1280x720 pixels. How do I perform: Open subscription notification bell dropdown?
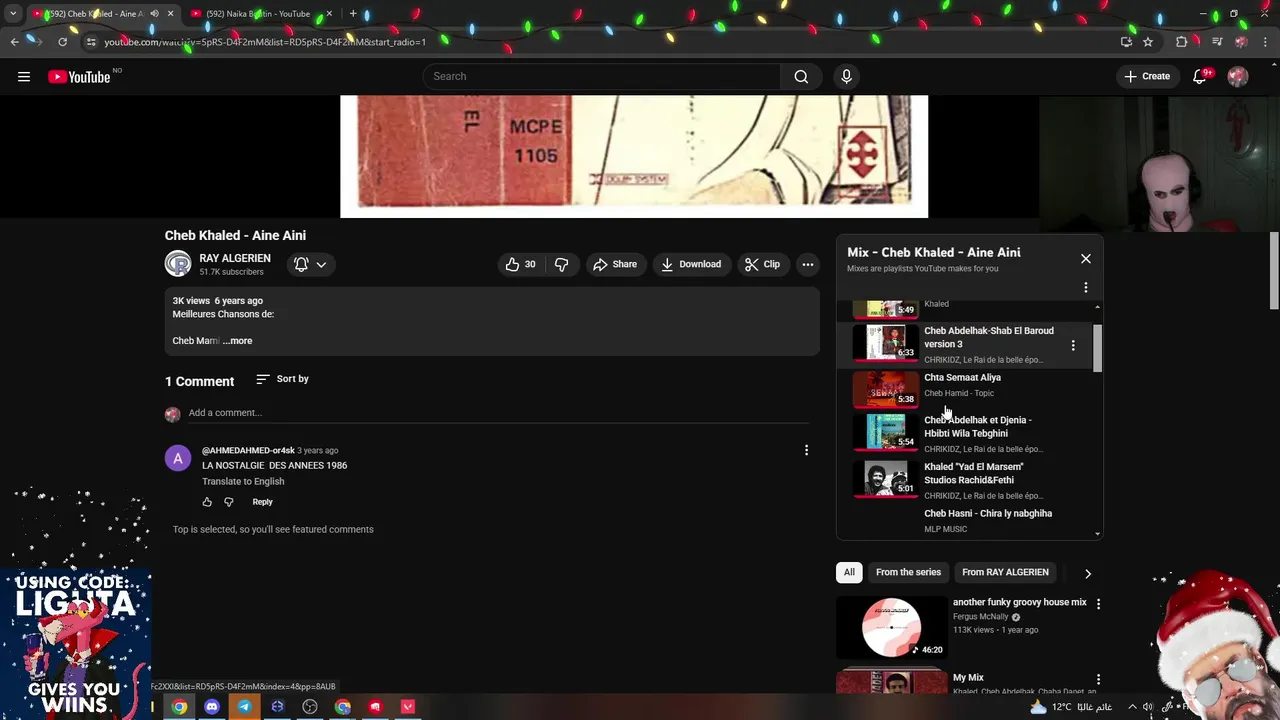tap(310, 264)
